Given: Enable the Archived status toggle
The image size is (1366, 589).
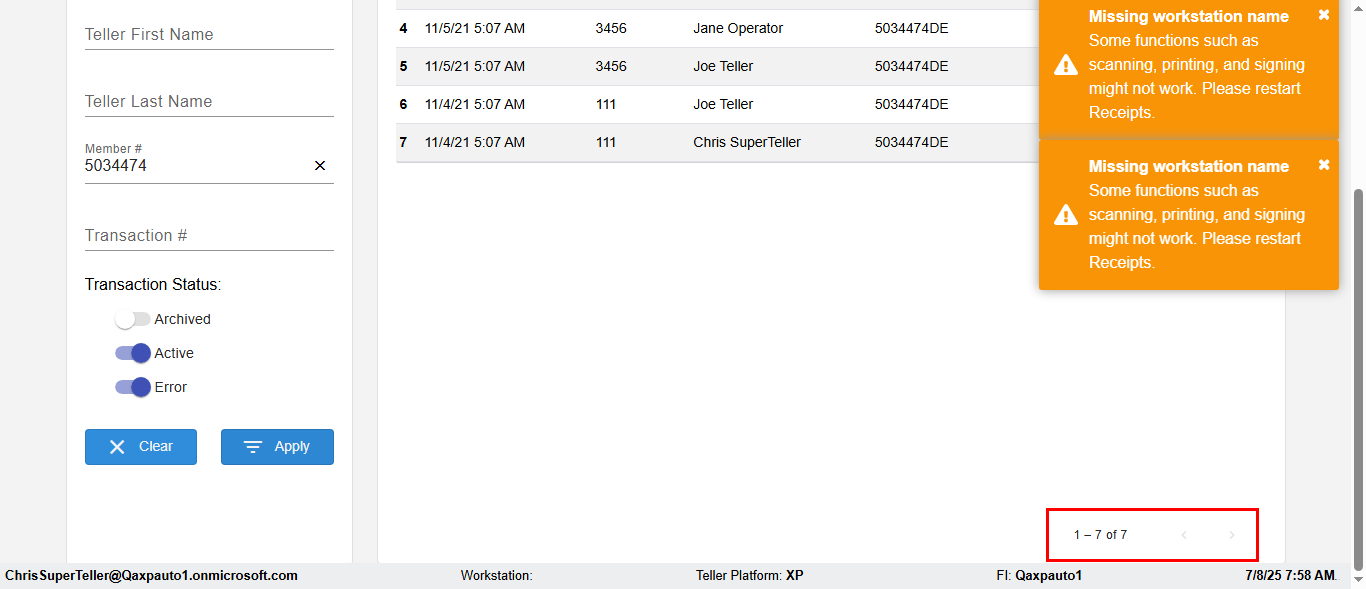Looking at the screenshot, I should pos(132,319).
